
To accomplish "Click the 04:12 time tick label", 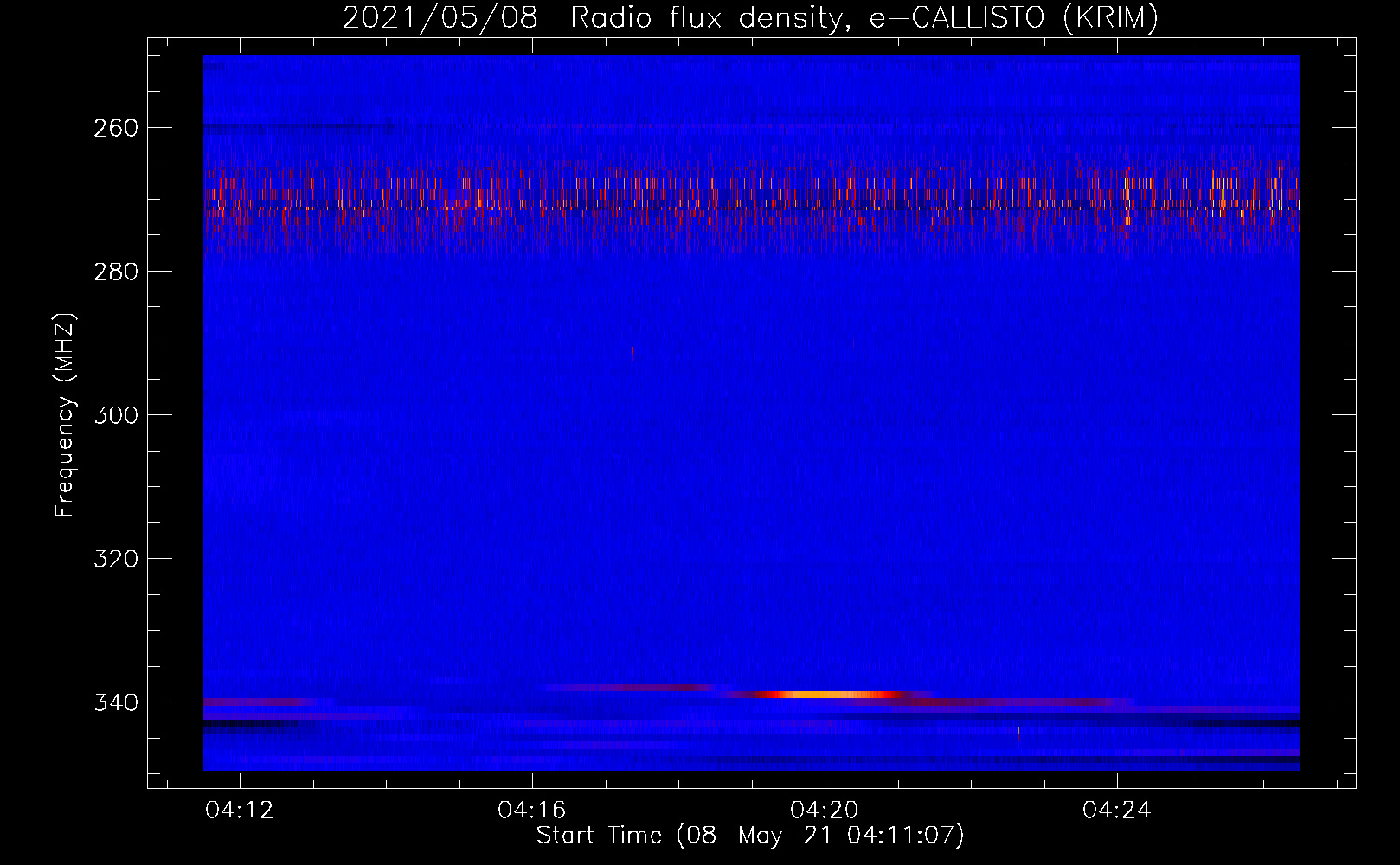I will click(240, 811).
